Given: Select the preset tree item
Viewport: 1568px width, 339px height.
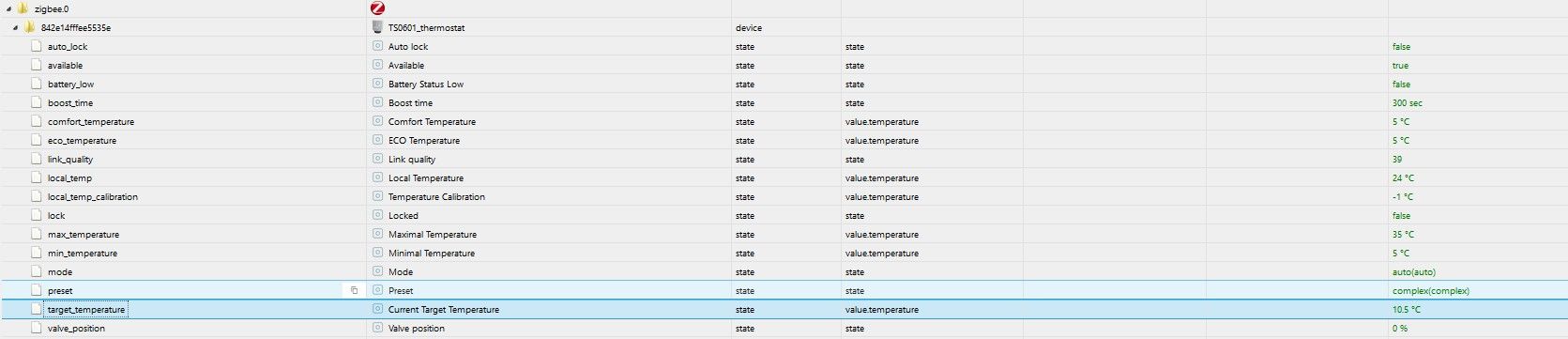Looking at the screenshot, I should pos(60,291).
